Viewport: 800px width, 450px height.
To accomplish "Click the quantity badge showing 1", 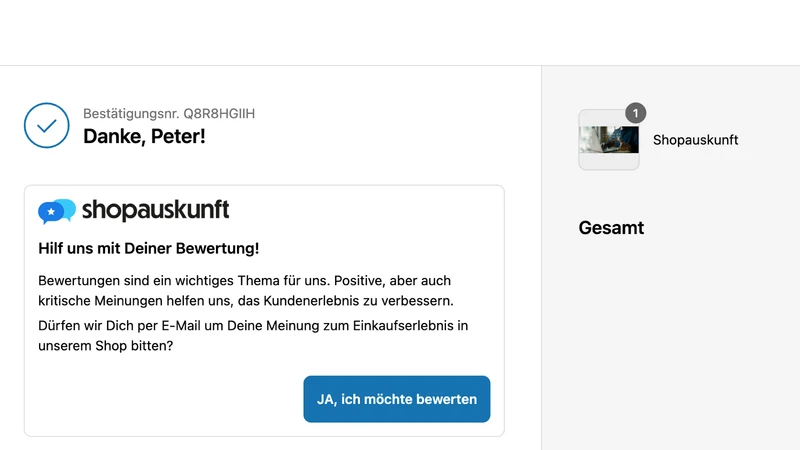I will click(635, 113).
